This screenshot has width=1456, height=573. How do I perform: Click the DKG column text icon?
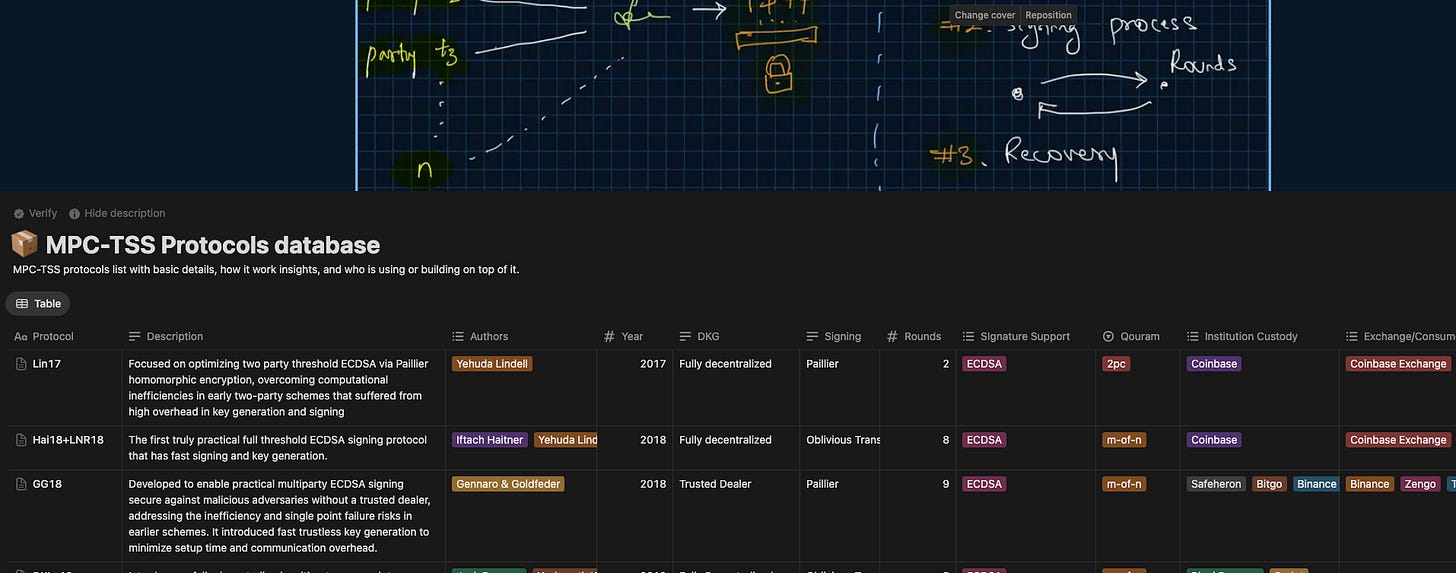685,337
